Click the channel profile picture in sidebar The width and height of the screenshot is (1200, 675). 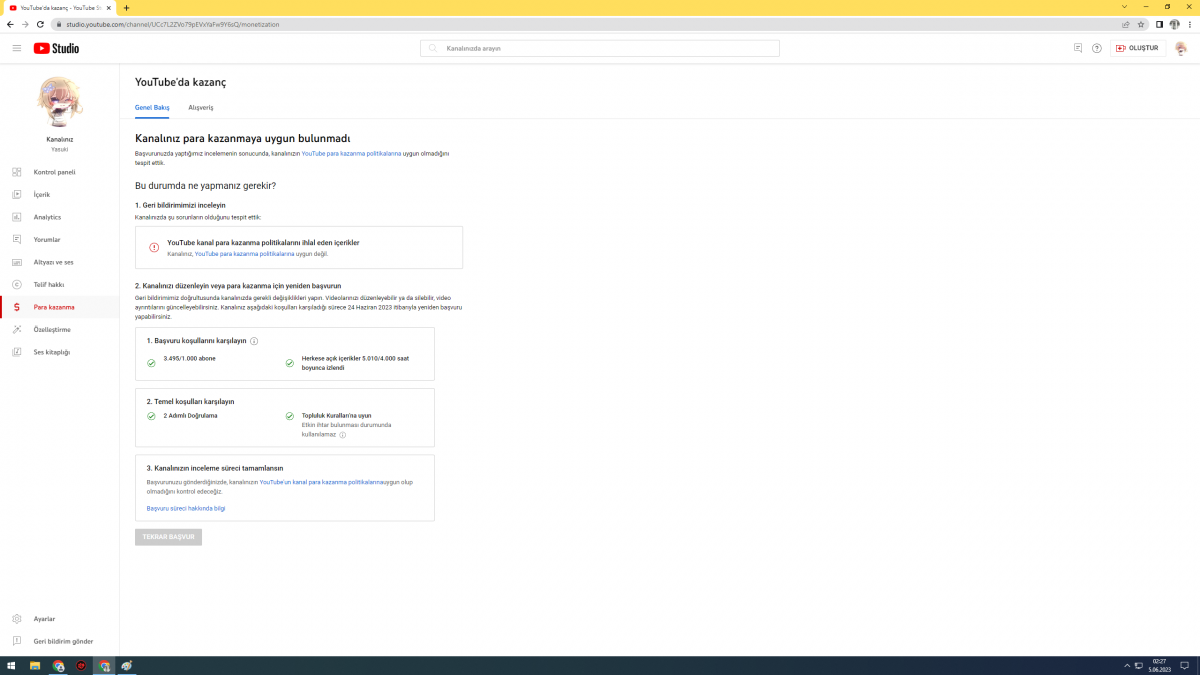[59, 102]
